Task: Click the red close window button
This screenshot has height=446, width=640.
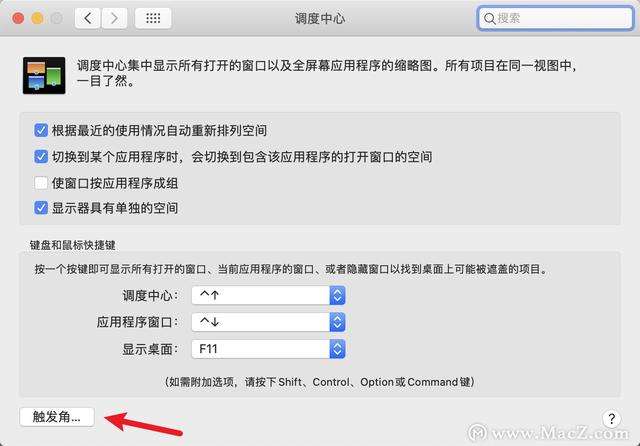Action: (18, 18)
